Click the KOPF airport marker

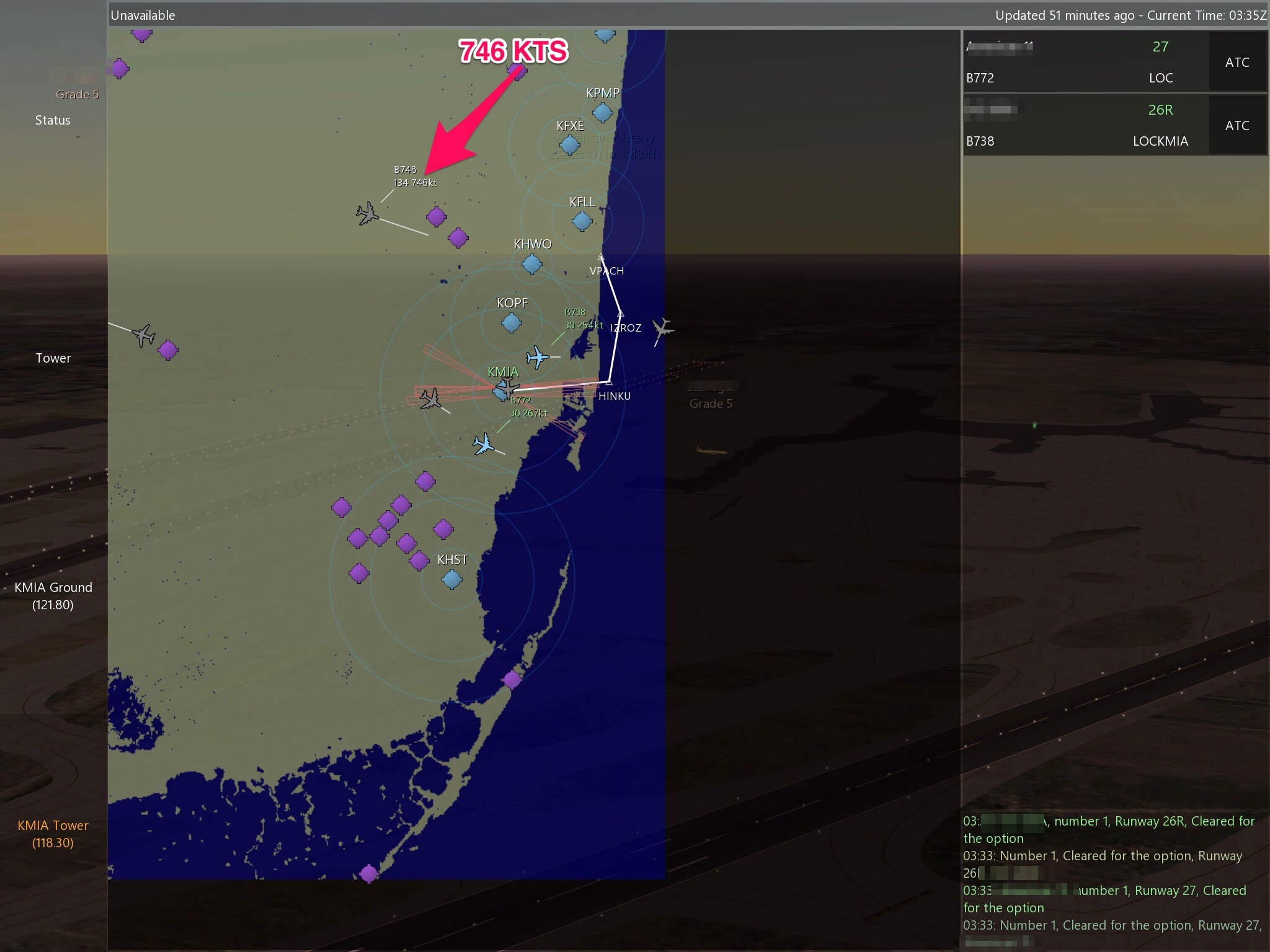coord(511,322)
